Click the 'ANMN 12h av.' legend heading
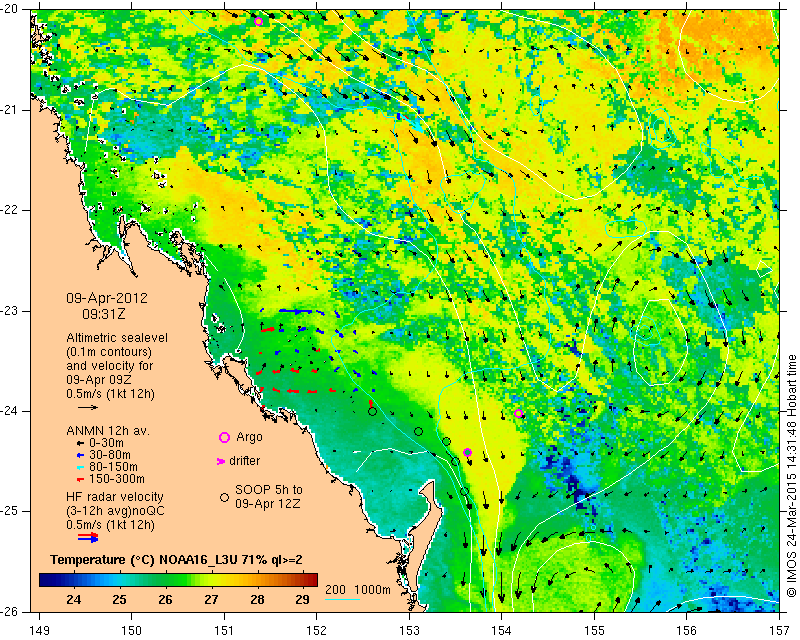The height and width of the screenshot is (640, 800). [108, 431]
